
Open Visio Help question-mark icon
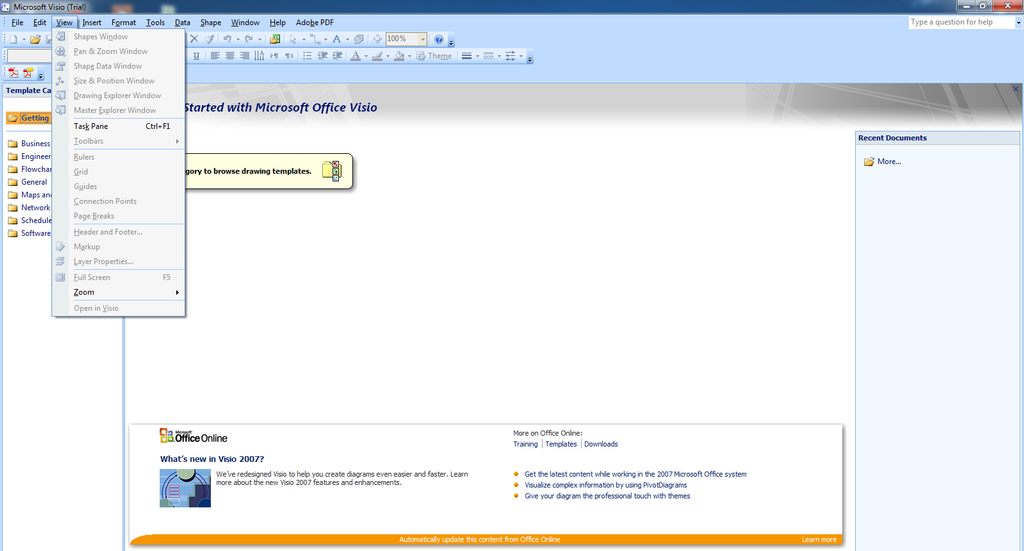pos(439,39)
